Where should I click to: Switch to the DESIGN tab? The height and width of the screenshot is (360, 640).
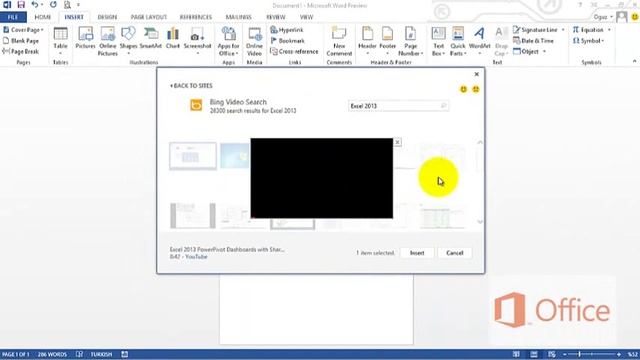pos(107,17)
